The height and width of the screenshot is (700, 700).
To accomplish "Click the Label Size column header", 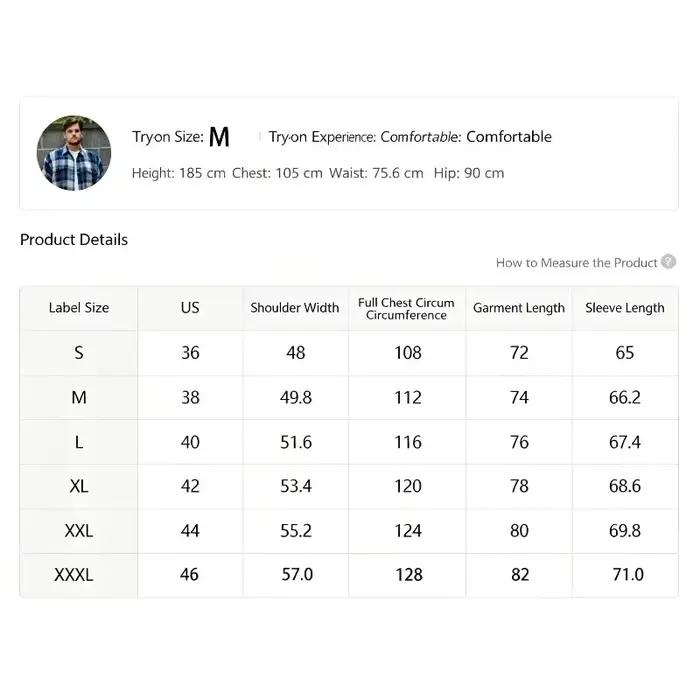I will point(79,308).
